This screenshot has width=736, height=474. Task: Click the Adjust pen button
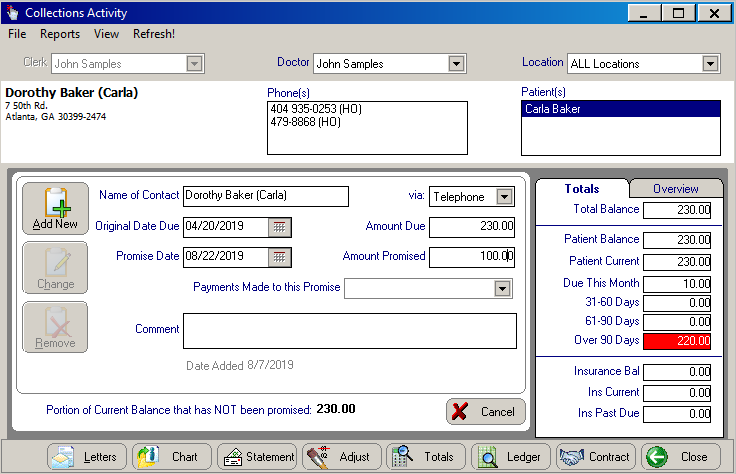(x=342, y=457)
